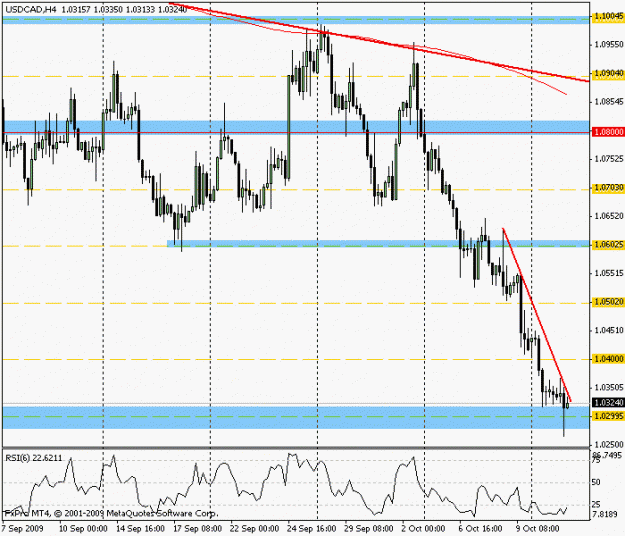The width and height of the screenshot is (625, 536).
Task: Click the 2 Oct 00:00 time label
Action: pos(423,529)
